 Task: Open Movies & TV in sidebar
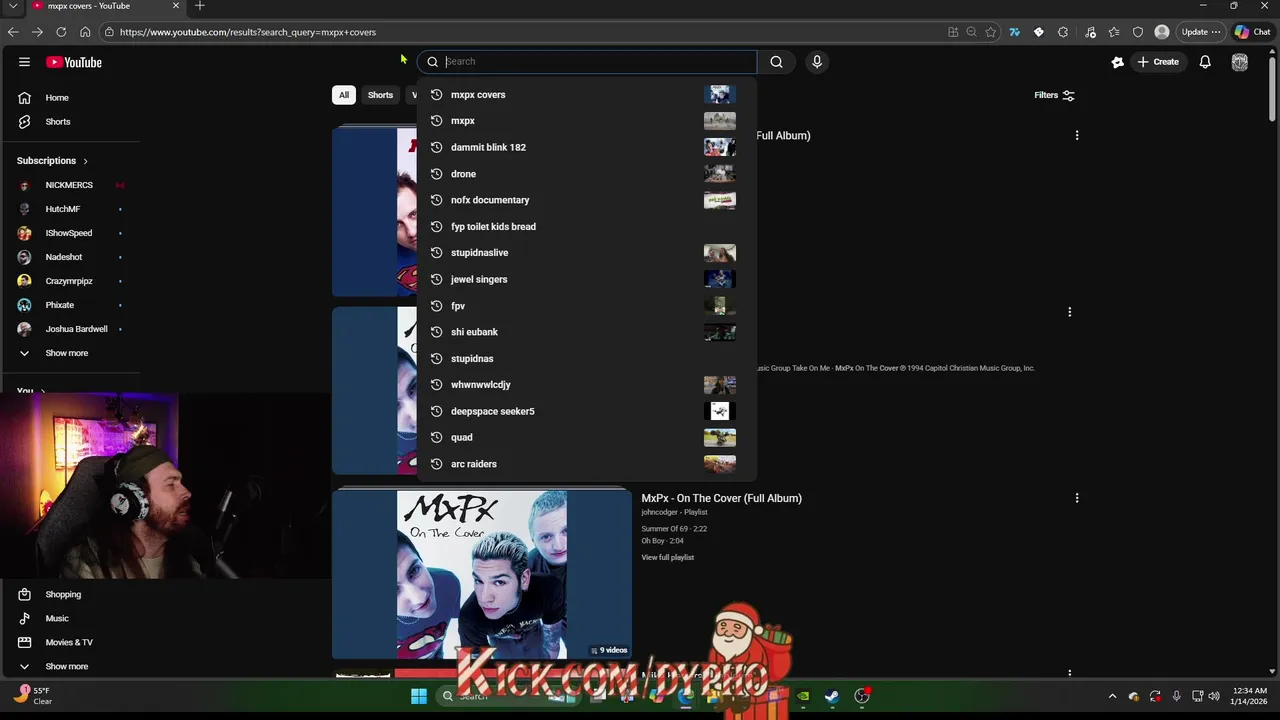pyautogui.click(x=70, y=642)
